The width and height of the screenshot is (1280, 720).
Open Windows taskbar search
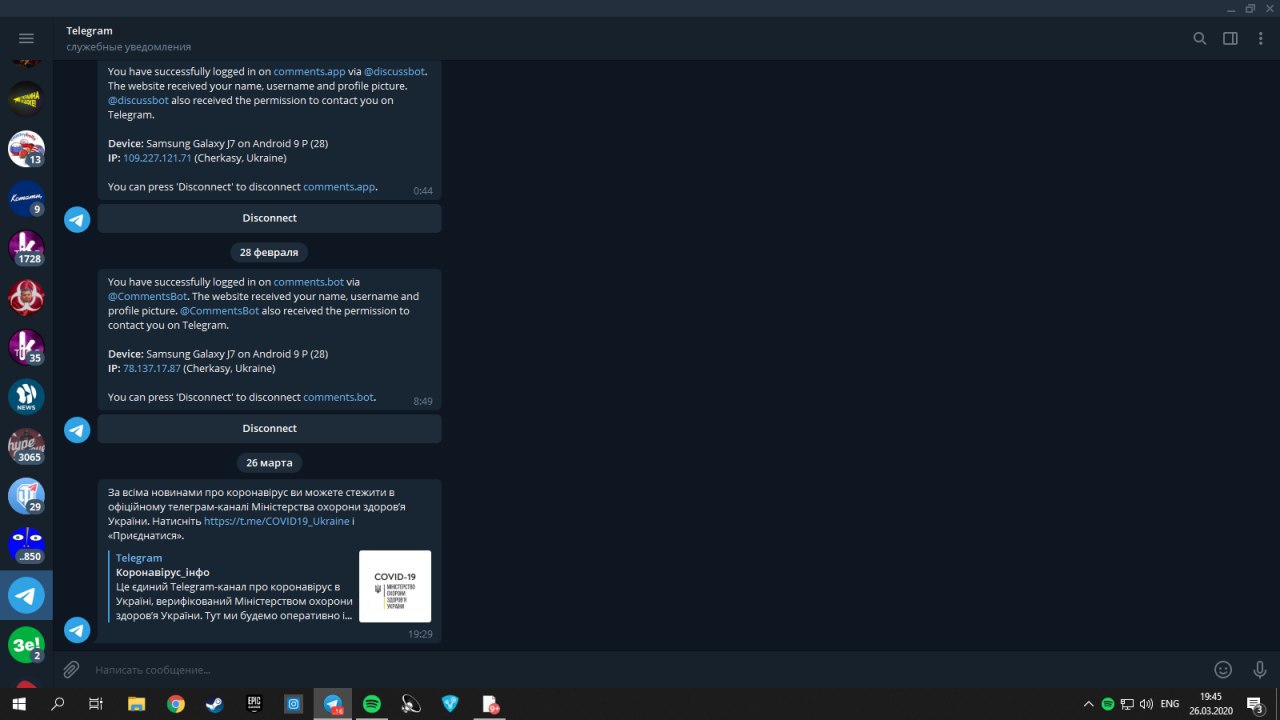click(x=58, y=704)
